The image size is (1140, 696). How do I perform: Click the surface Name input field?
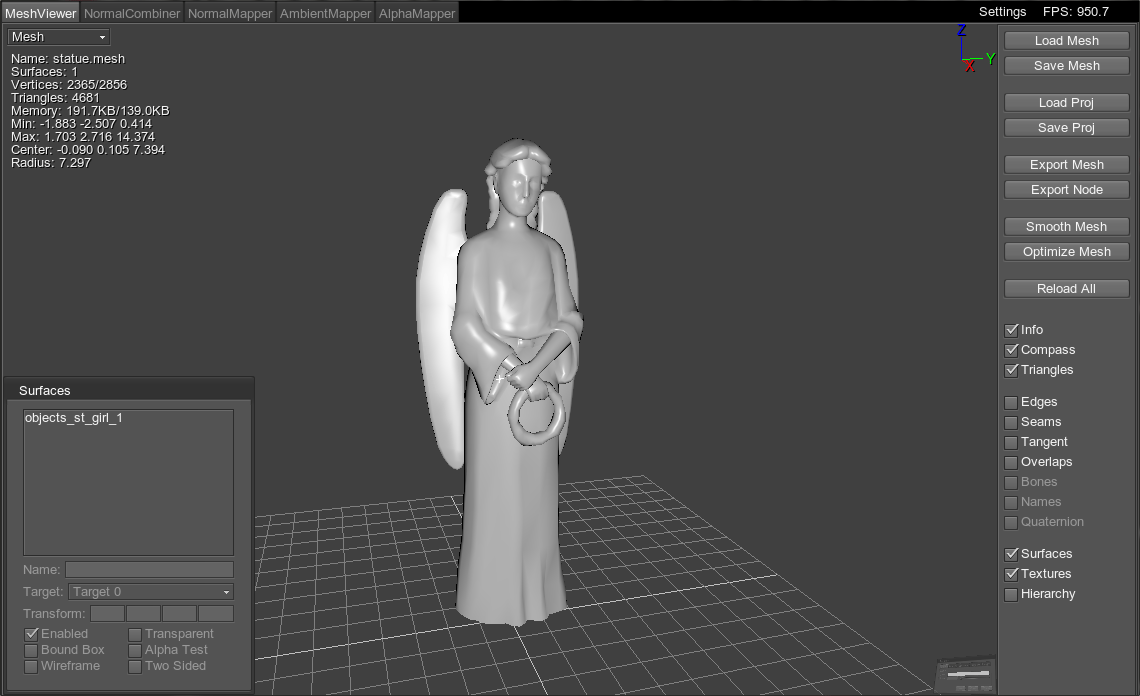[x=149, y=570]
